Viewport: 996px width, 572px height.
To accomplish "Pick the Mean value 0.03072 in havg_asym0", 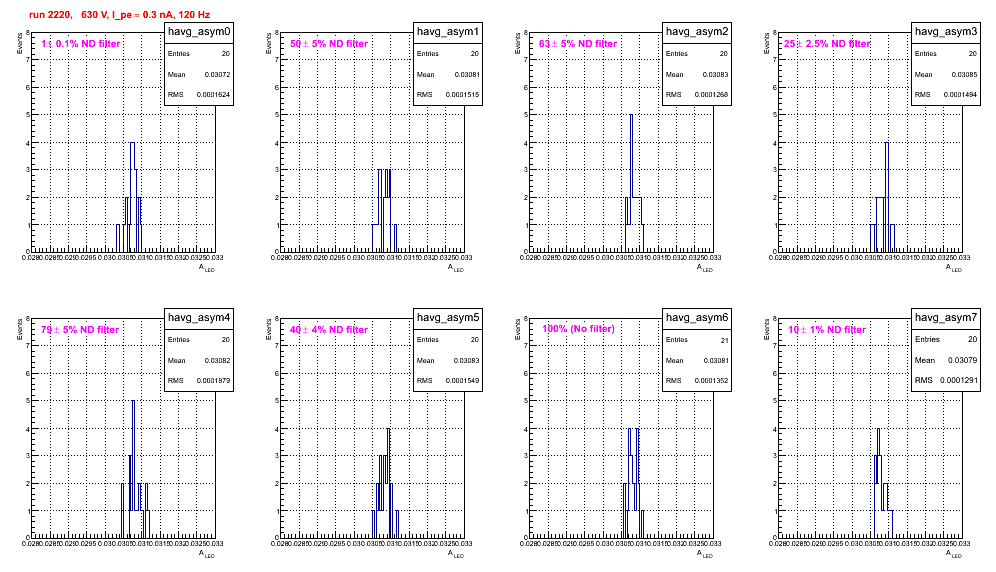I will point(217,74).
